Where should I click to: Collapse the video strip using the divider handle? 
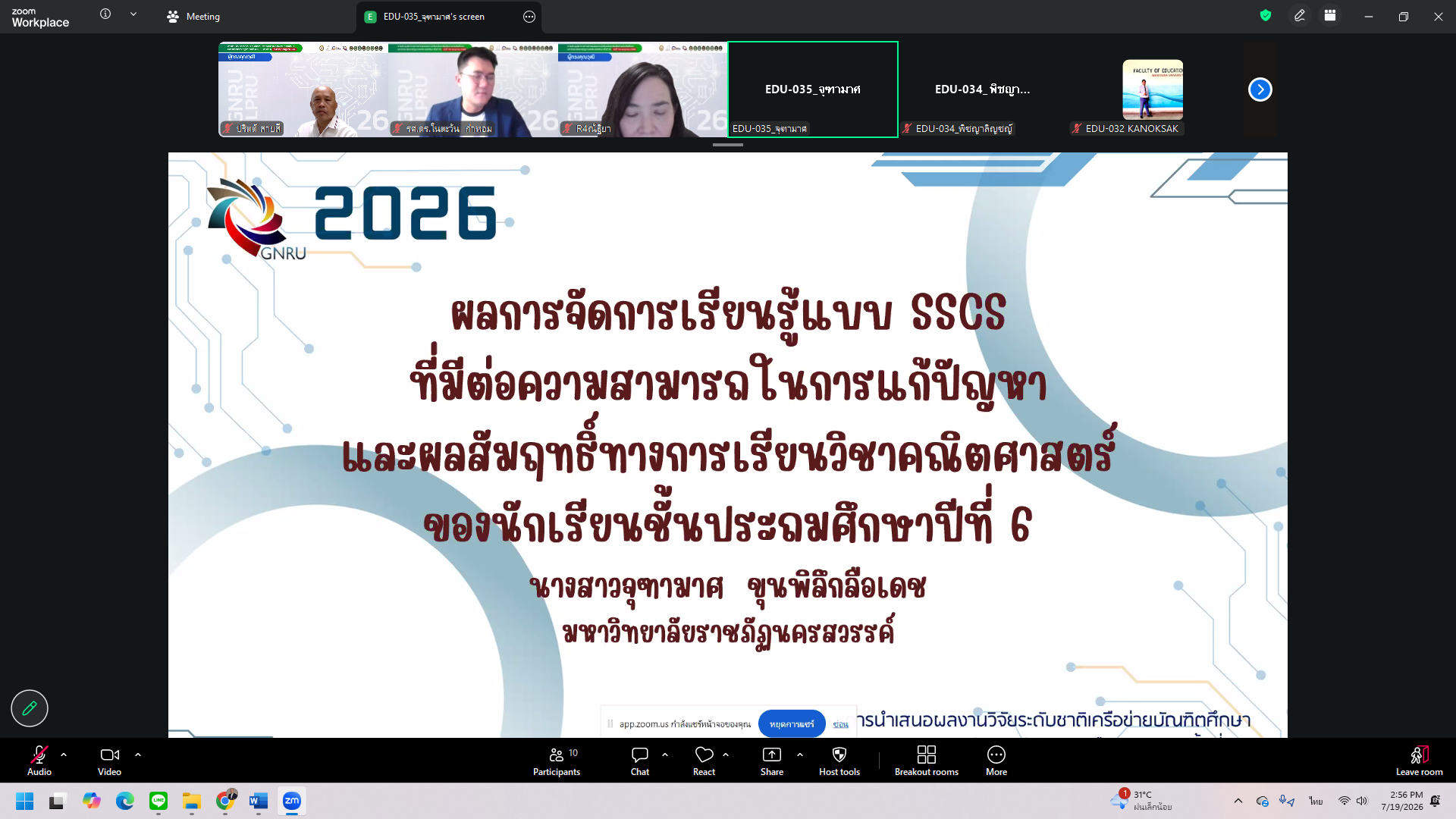point(728,144)
